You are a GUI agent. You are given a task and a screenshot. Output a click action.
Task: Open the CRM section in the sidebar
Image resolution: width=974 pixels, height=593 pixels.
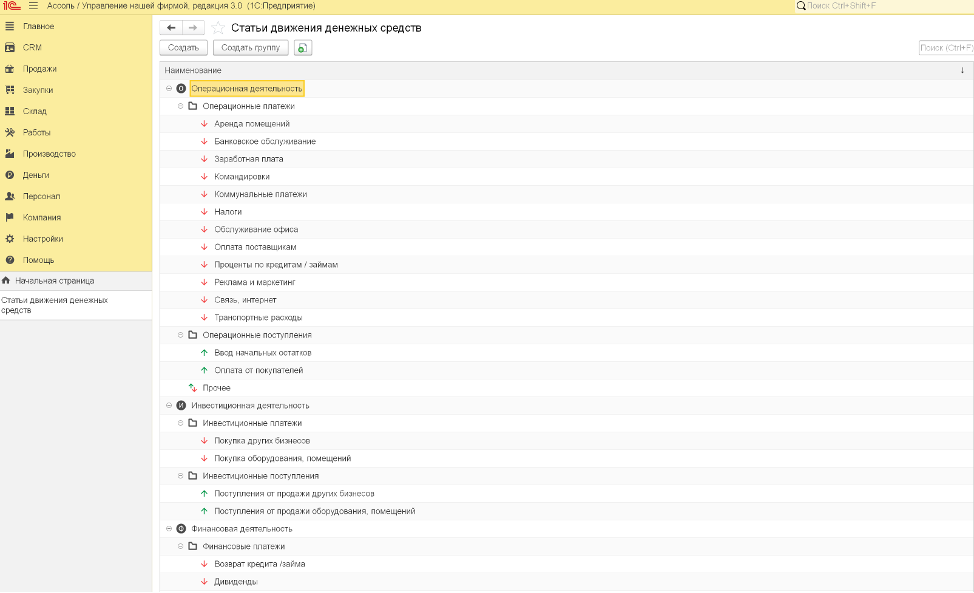tap(32, 47)
